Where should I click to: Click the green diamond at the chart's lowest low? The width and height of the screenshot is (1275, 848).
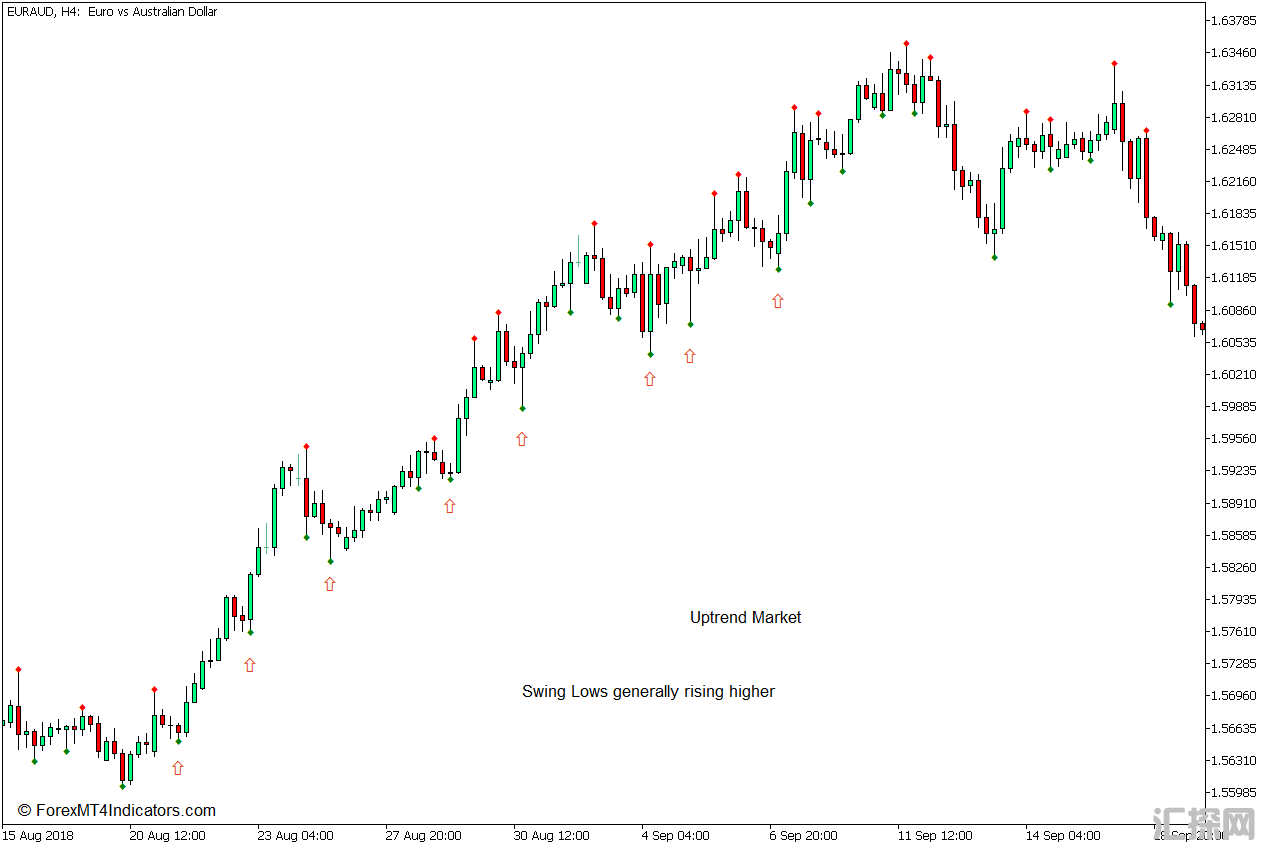tap(122, 786)
